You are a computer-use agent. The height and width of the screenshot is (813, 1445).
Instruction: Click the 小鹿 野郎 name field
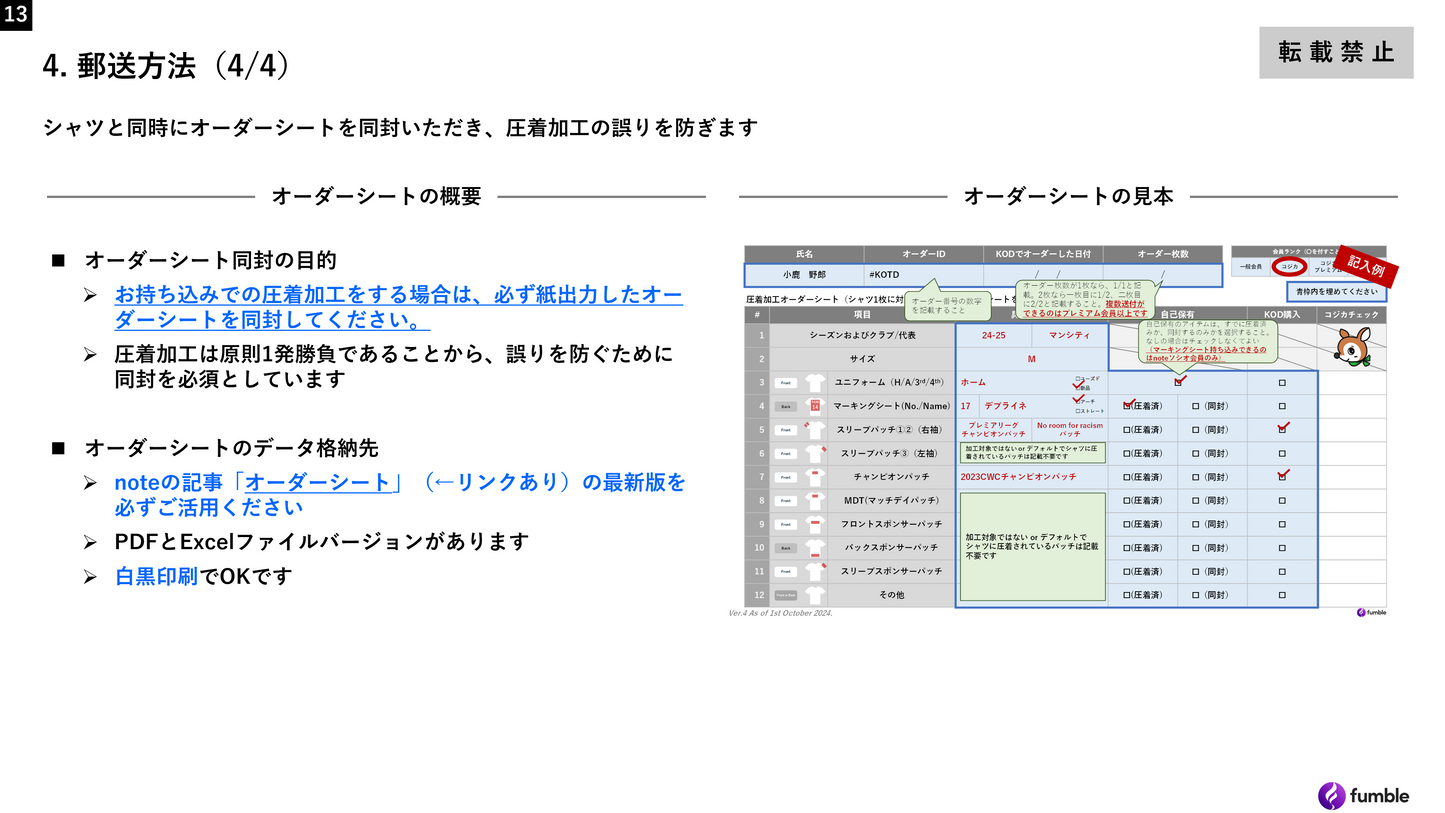point(804,274)
